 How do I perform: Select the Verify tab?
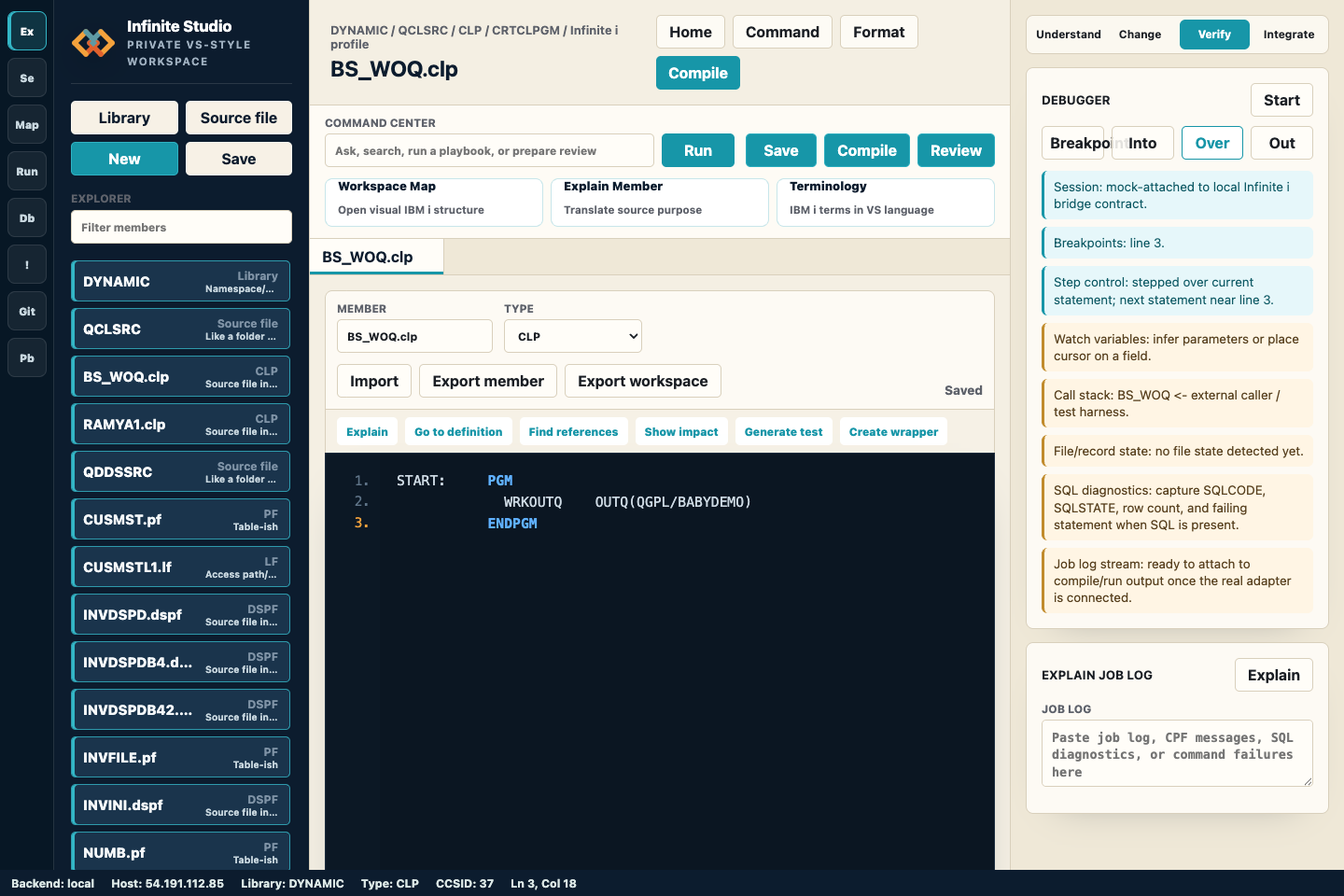(1214, 34)
